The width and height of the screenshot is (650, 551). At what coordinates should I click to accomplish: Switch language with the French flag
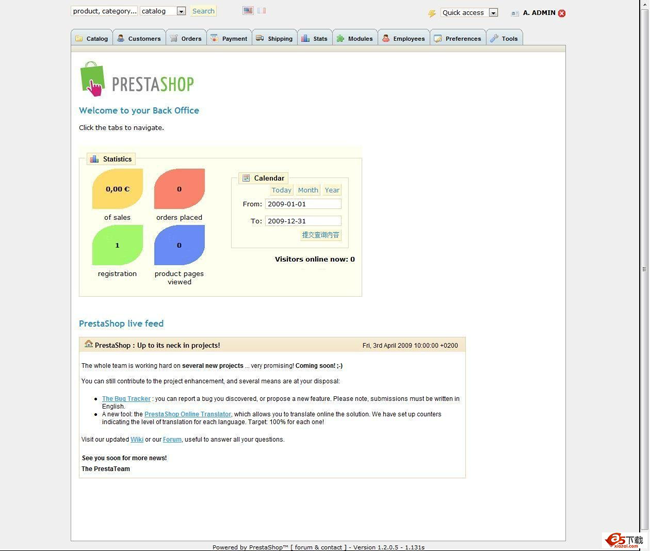[x=262, y=10]
